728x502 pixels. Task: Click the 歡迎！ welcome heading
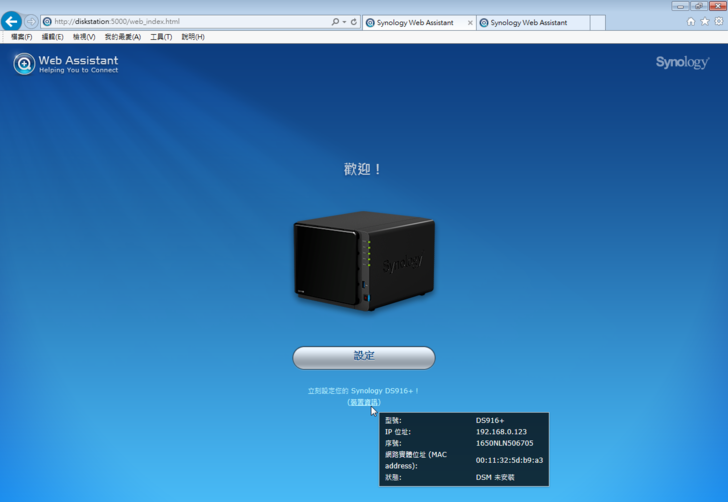coord(363,169)
